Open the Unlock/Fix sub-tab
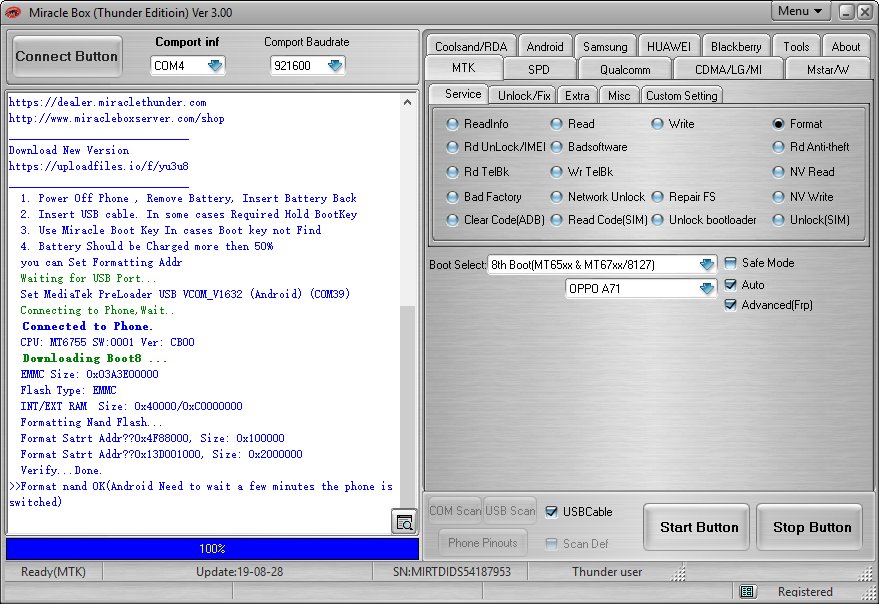The image size is (879, 604). 524,96
